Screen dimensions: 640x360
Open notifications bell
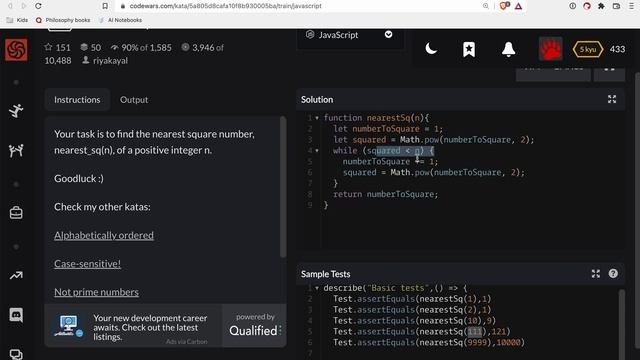508,49
